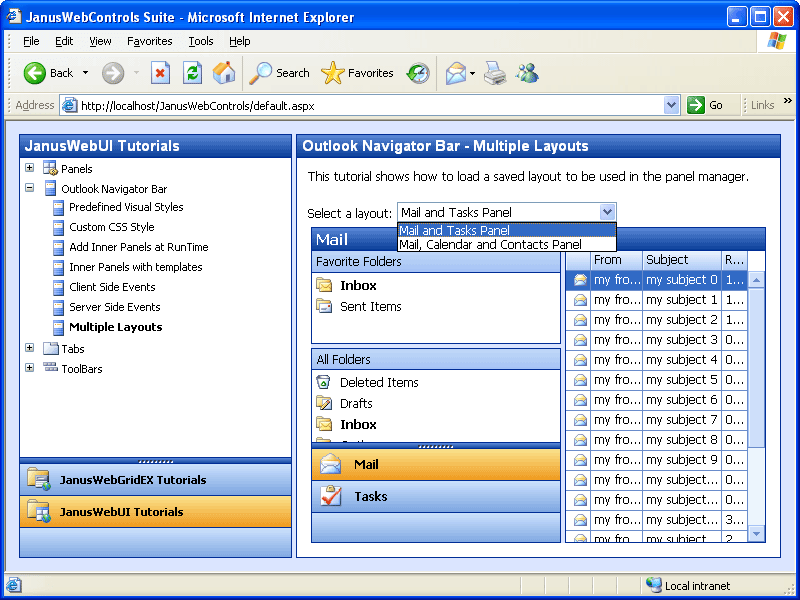
Task: Open the Favorites menu
Action: tap(149, 41)
